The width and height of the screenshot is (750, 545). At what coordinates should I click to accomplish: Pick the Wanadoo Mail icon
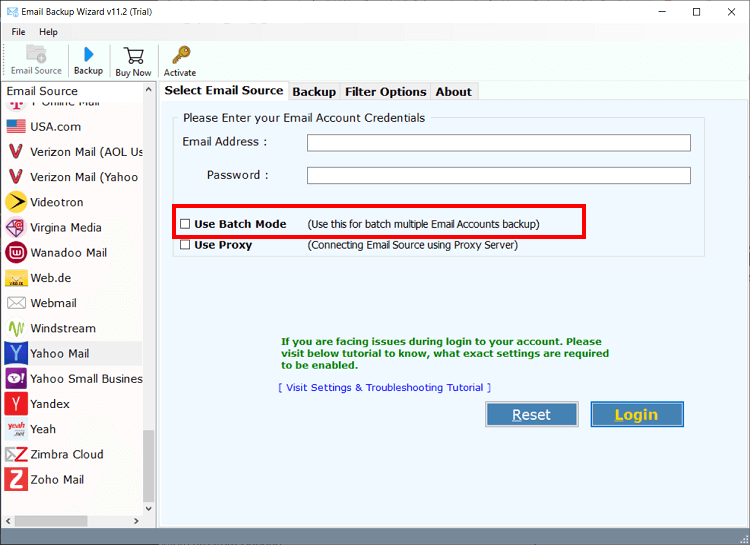click(x=16, y=253)
